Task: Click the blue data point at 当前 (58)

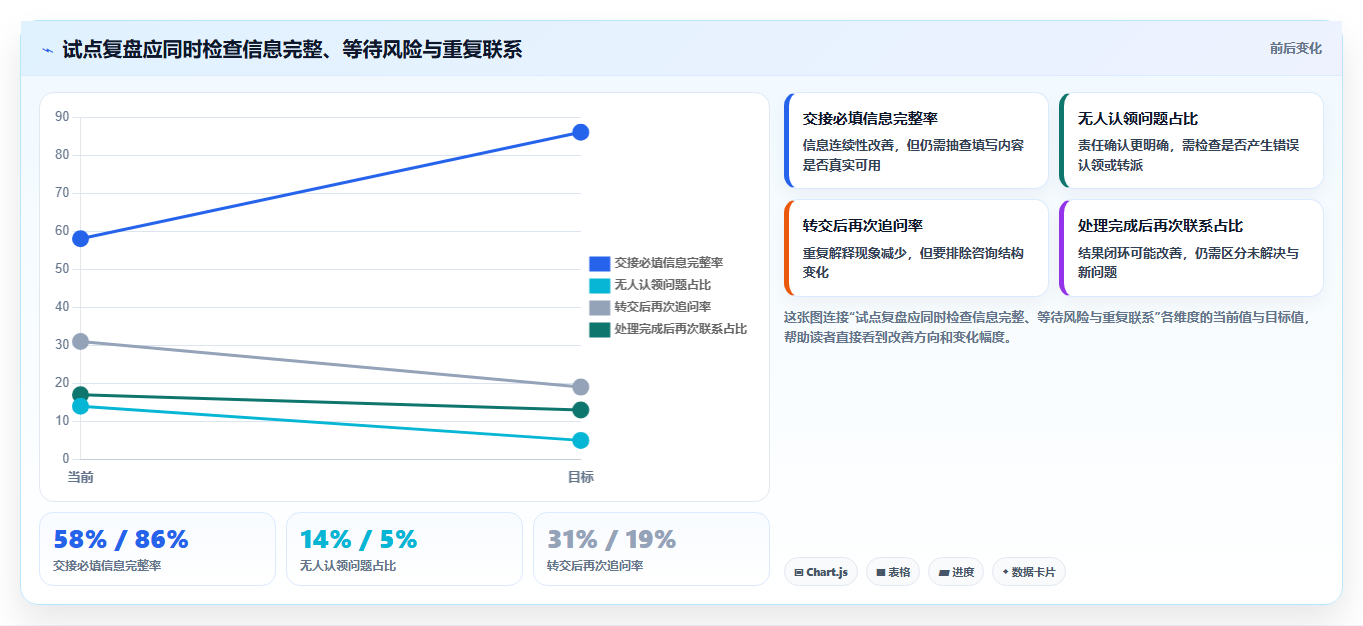Action: point(81,238)
